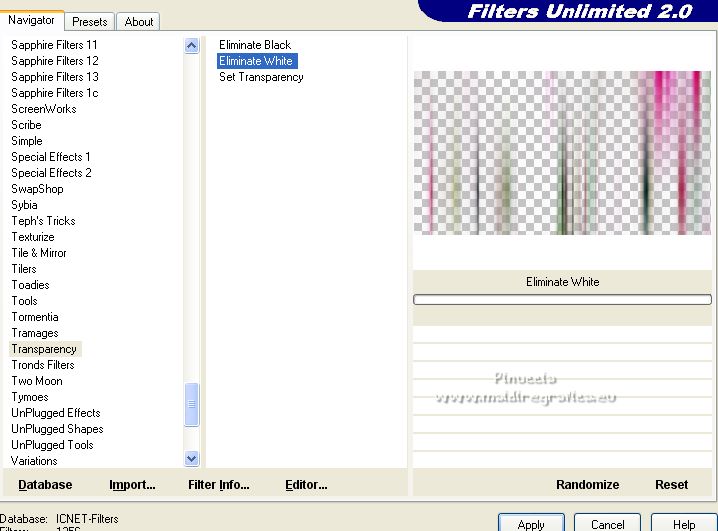Image resolution: width=718 pixels, height=531 pixels.
Task: Select Tronds Filters category
Action: [x=43, y=365]
